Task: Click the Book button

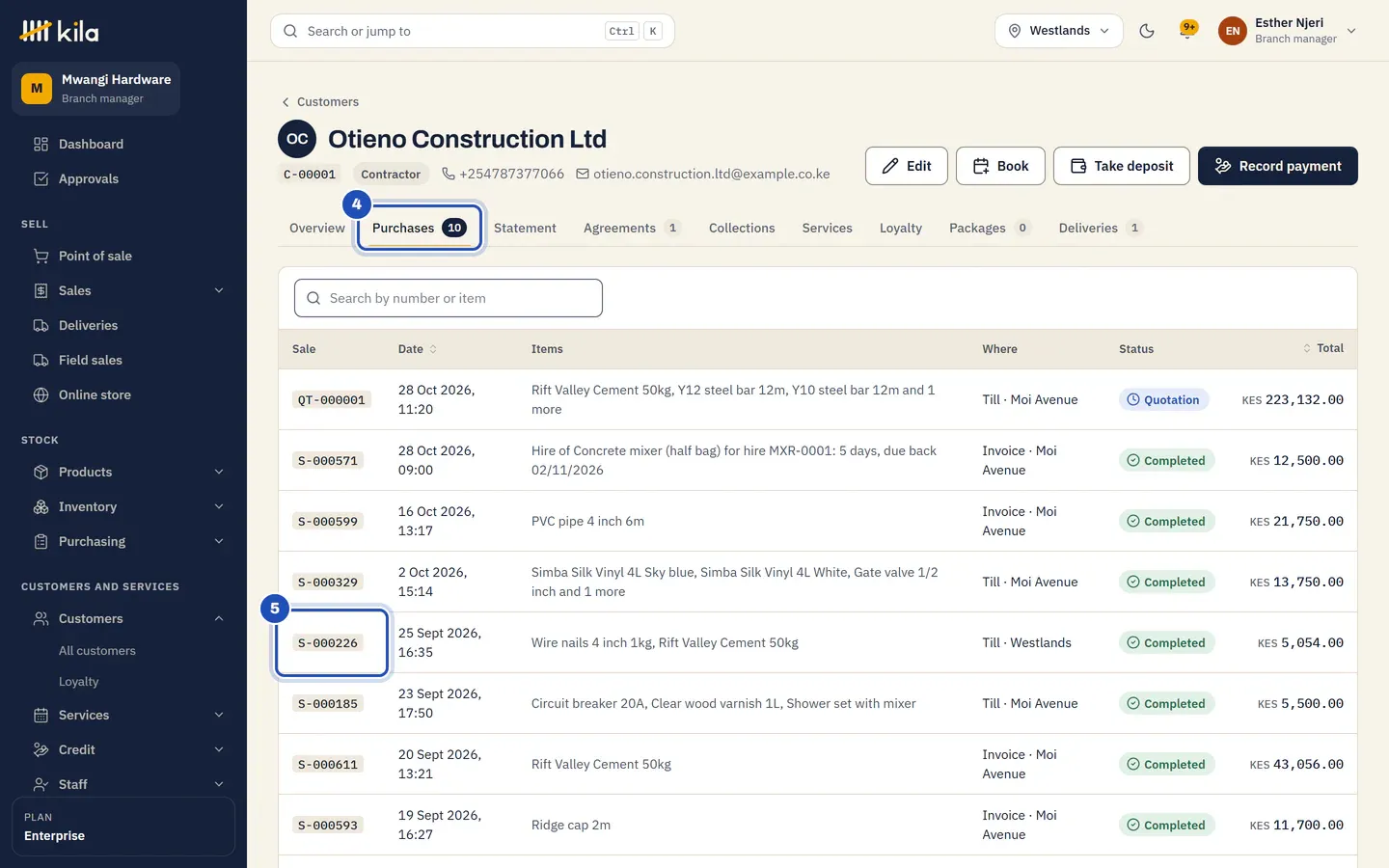Action: [1000, 166]
